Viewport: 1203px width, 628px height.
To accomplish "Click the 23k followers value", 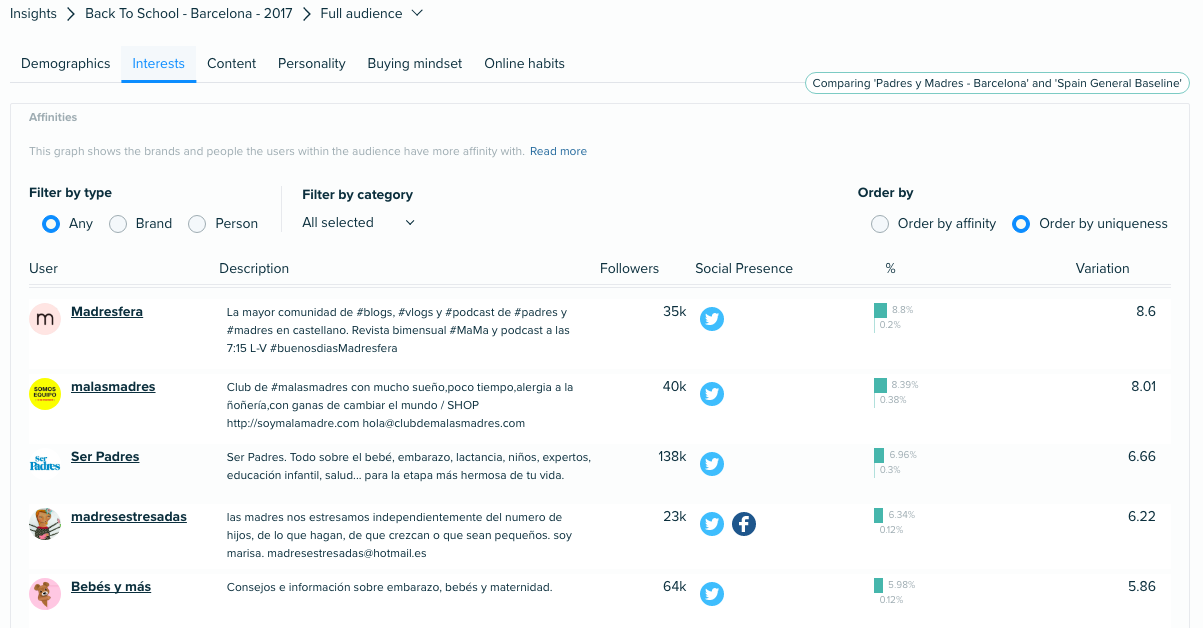I will tap(675, 517).
